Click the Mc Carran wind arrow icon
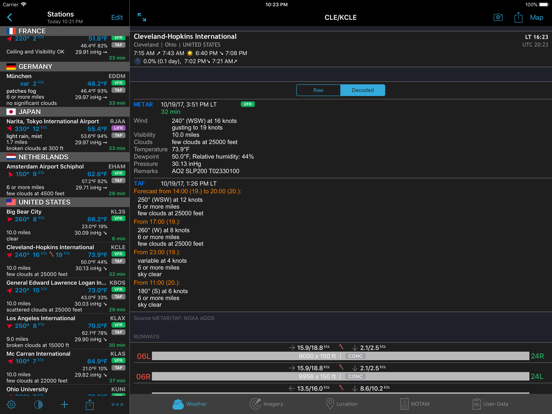This screenshot has width=552, height=414. [x=10, y=362]
